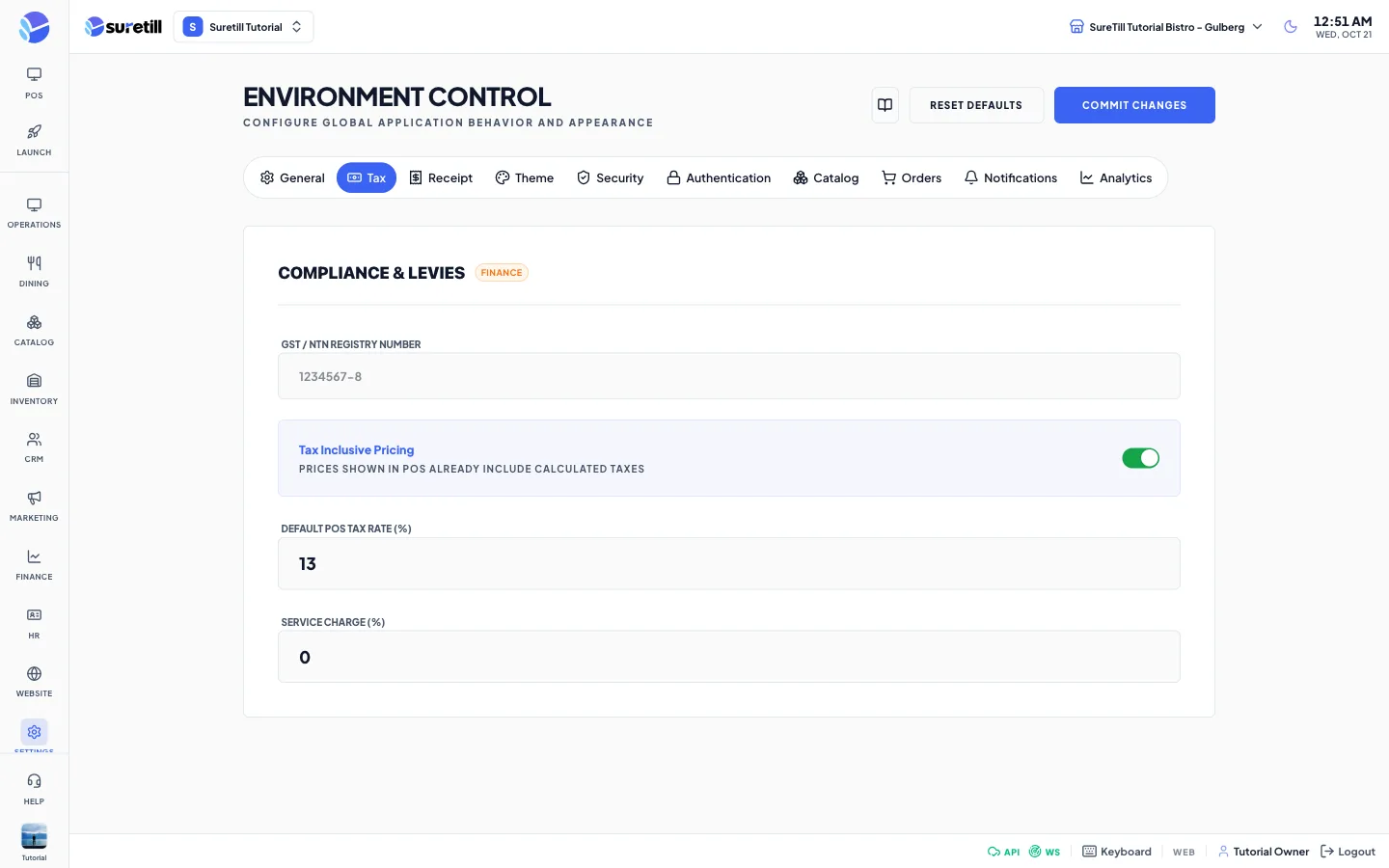
Task: Open the POS sidebar icon
Action: coord(34,83)
